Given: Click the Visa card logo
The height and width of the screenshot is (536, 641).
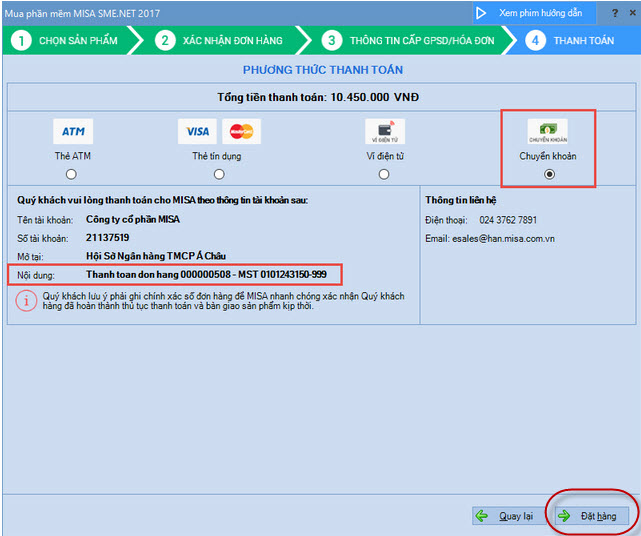Looking at the screenshot, I should pos(198,132).
